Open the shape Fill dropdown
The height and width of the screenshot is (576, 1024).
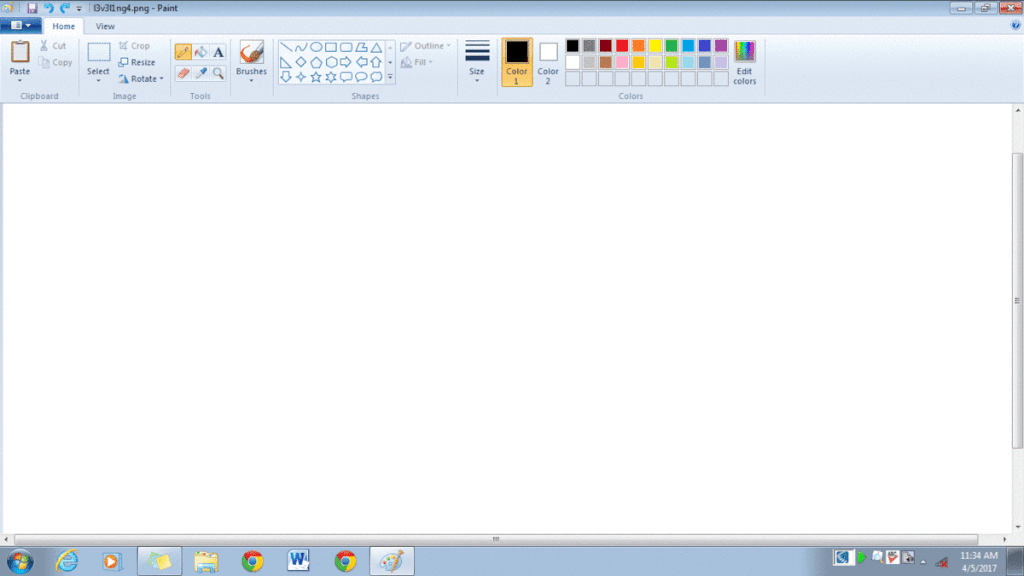(417, 62)
